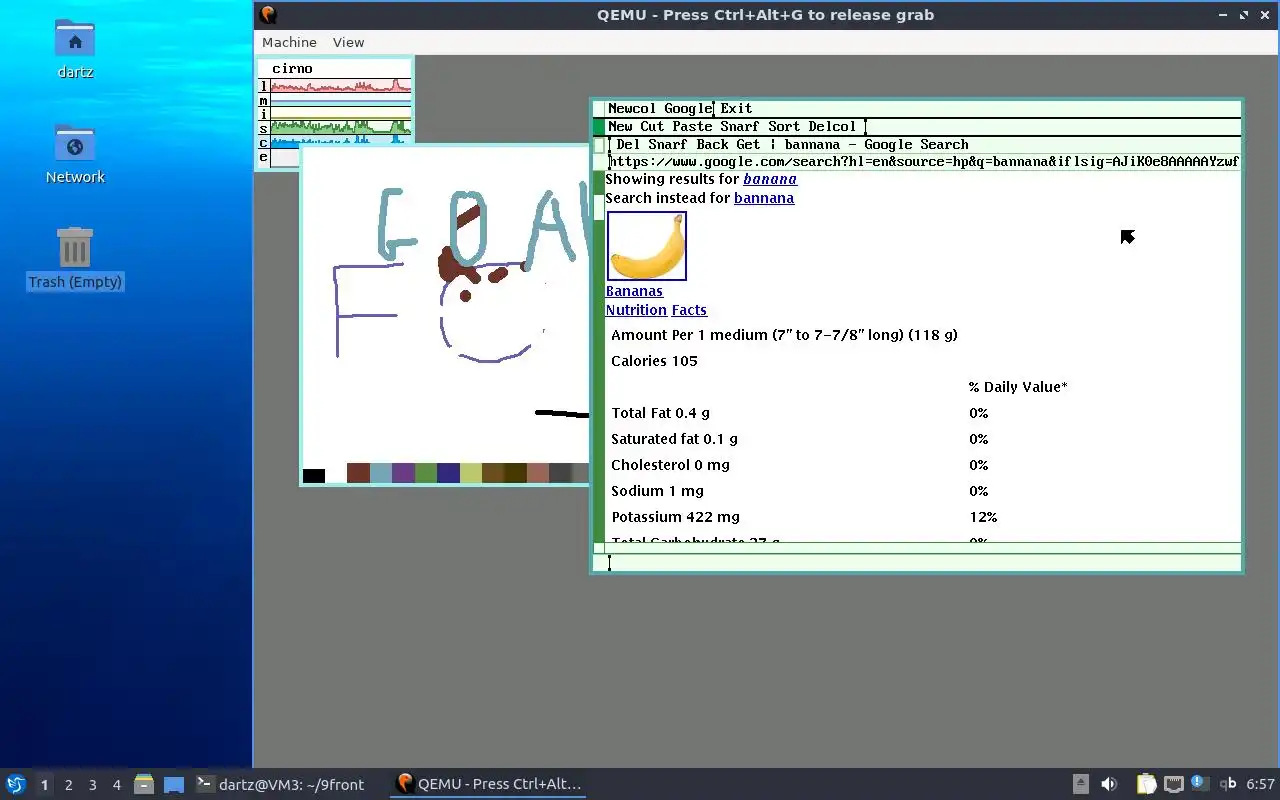
Task: Click Snarf in the column tag
Action: point(740,126)
